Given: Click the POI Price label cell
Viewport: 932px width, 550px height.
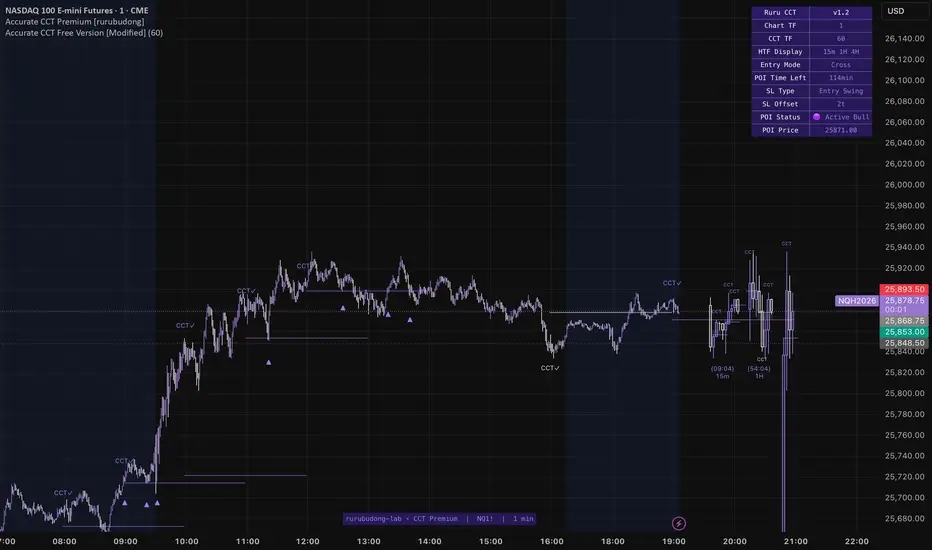Looking at the screenshot, I should click(780, 130).
